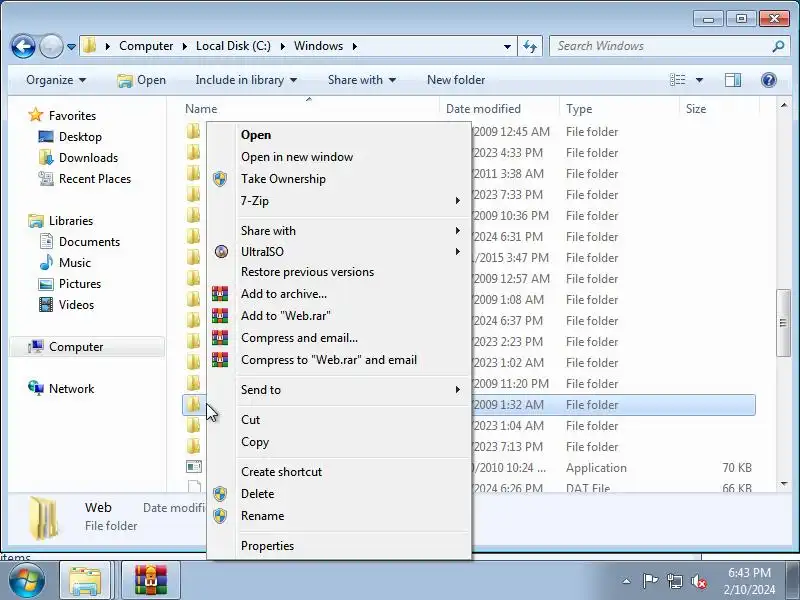Expand 7-Zip submenu
Viewport: 800px width, 600px height.
(338, 201)
